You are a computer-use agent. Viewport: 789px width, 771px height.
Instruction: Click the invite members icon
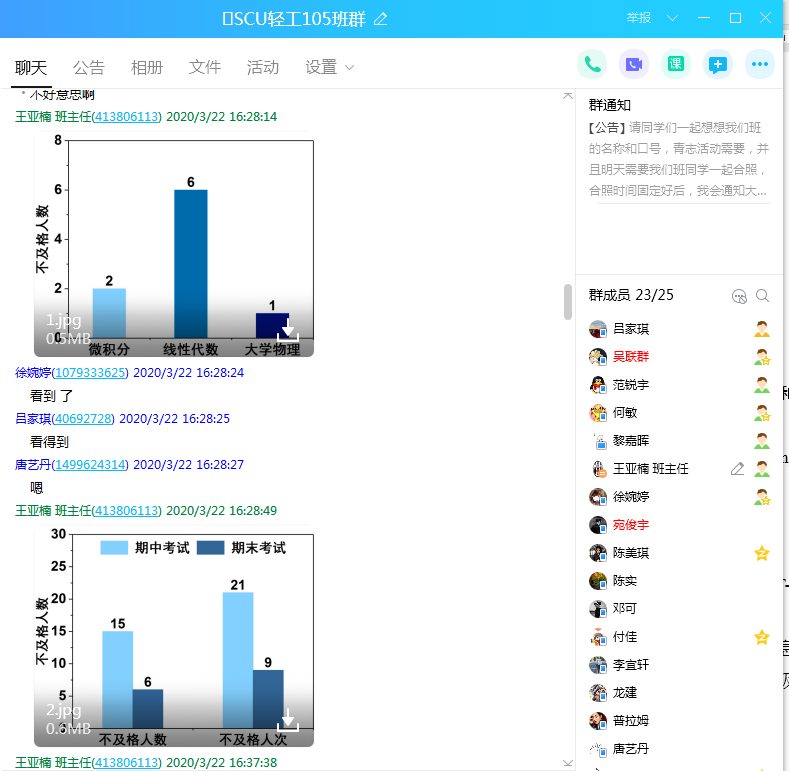[739, 296]
